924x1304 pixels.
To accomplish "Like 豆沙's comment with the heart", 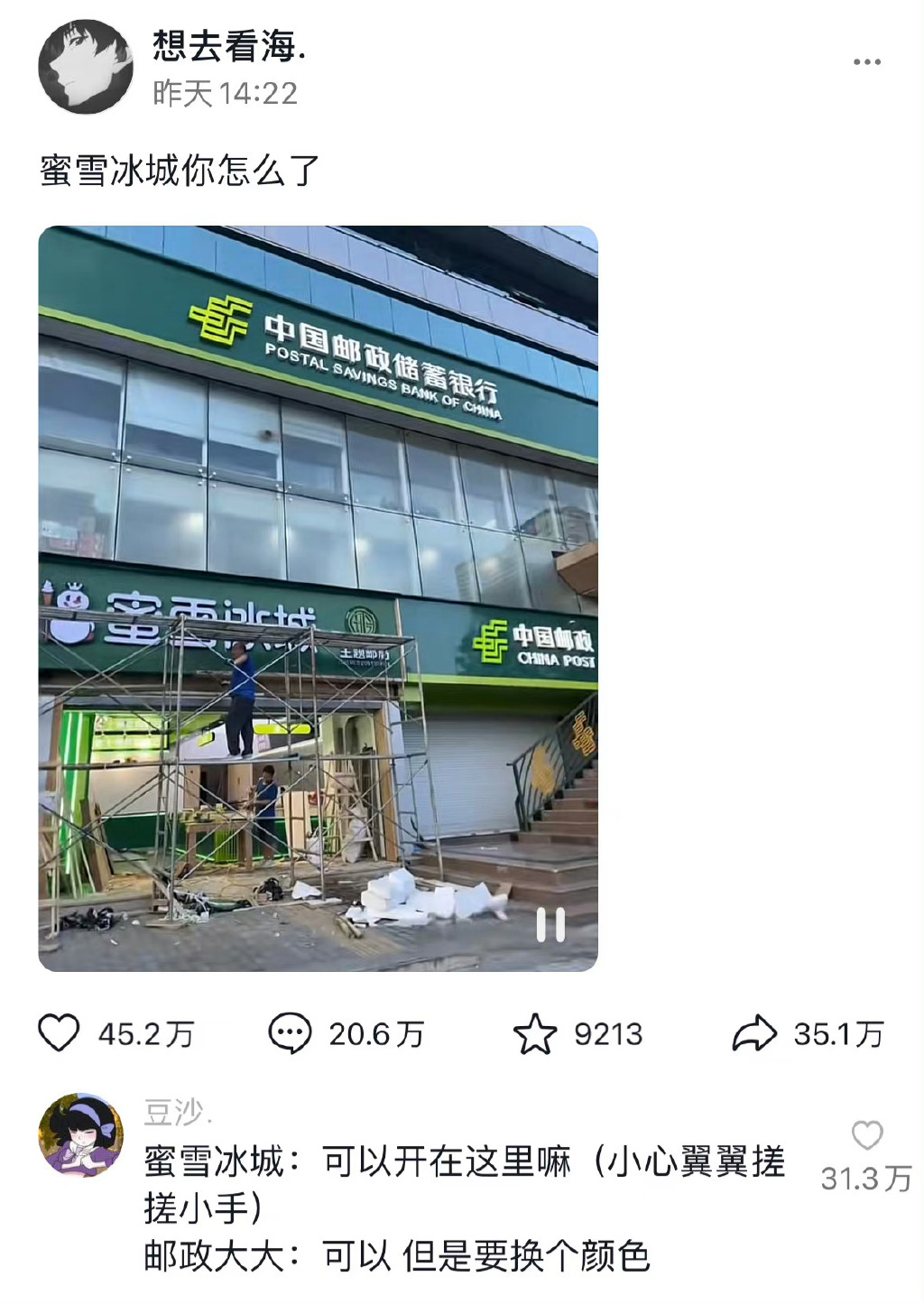I will pos(867,1135).
